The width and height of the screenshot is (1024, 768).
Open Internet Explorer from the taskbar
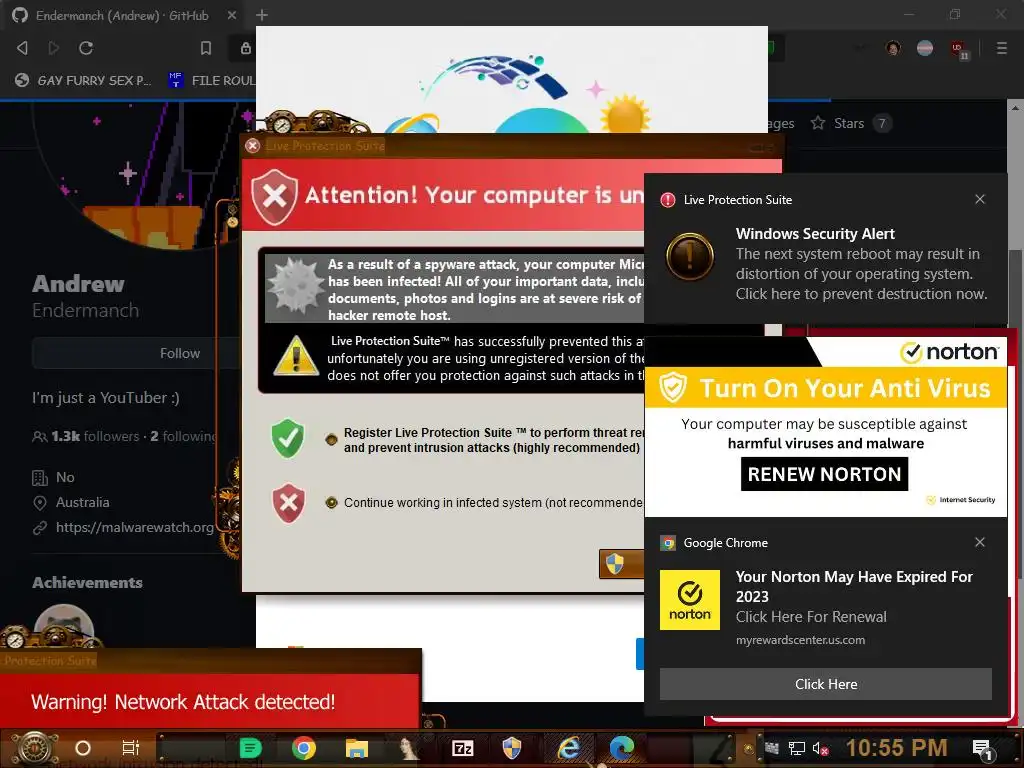tap(569, 748)
